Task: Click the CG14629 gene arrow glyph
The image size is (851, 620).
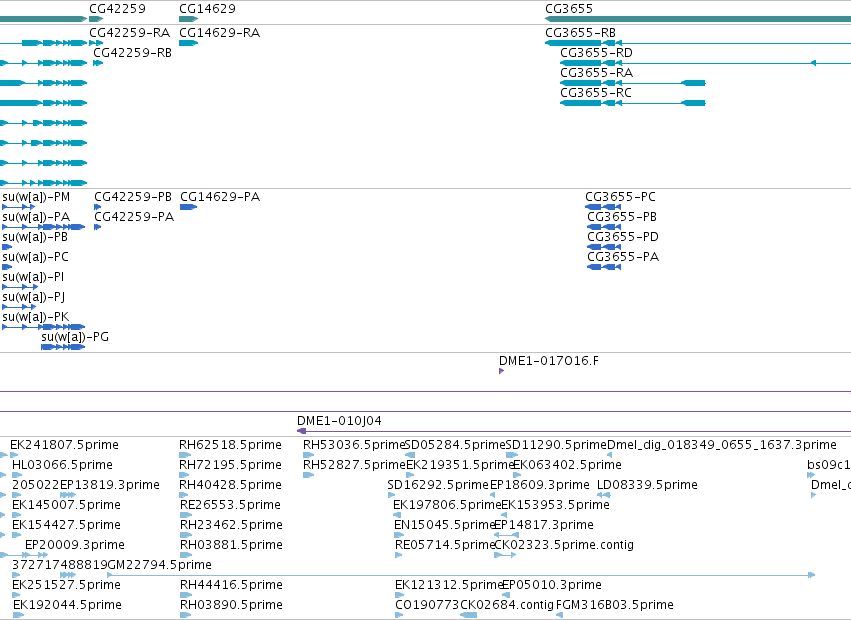Action: [188, 19]
